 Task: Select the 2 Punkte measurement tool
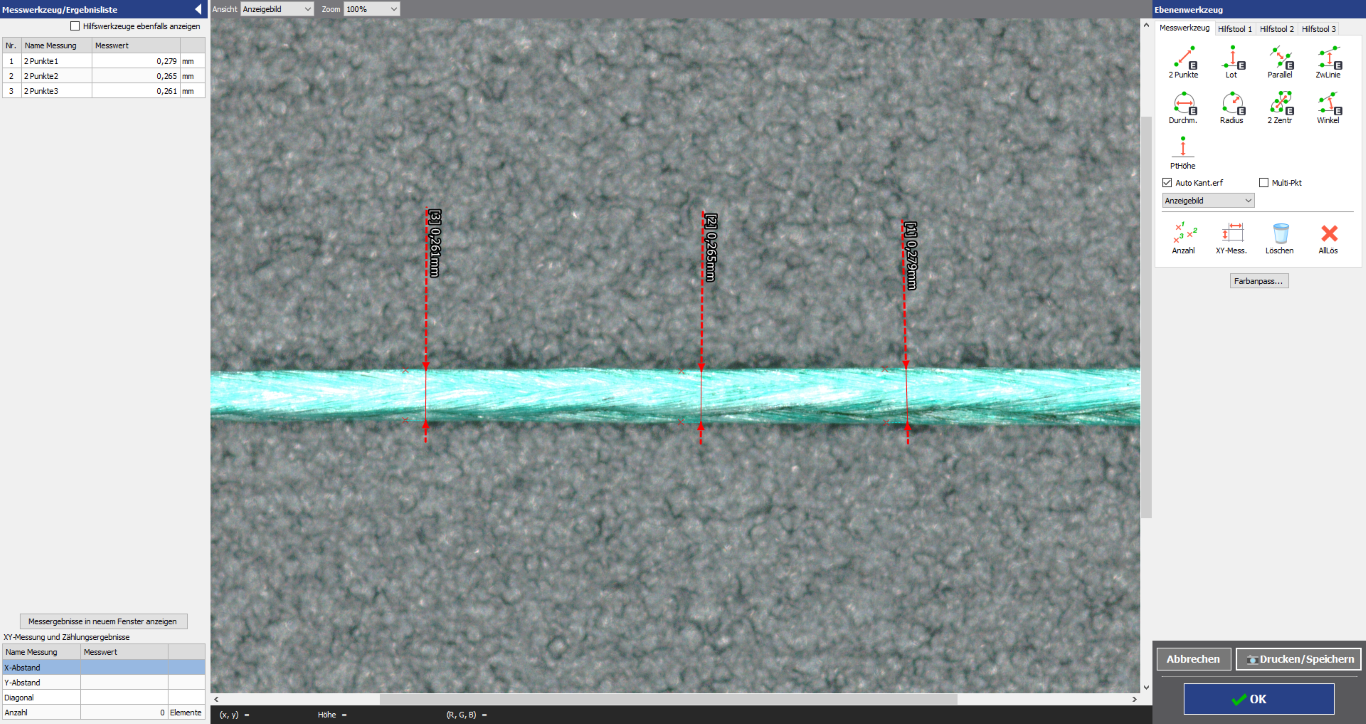click(1183, 59)
